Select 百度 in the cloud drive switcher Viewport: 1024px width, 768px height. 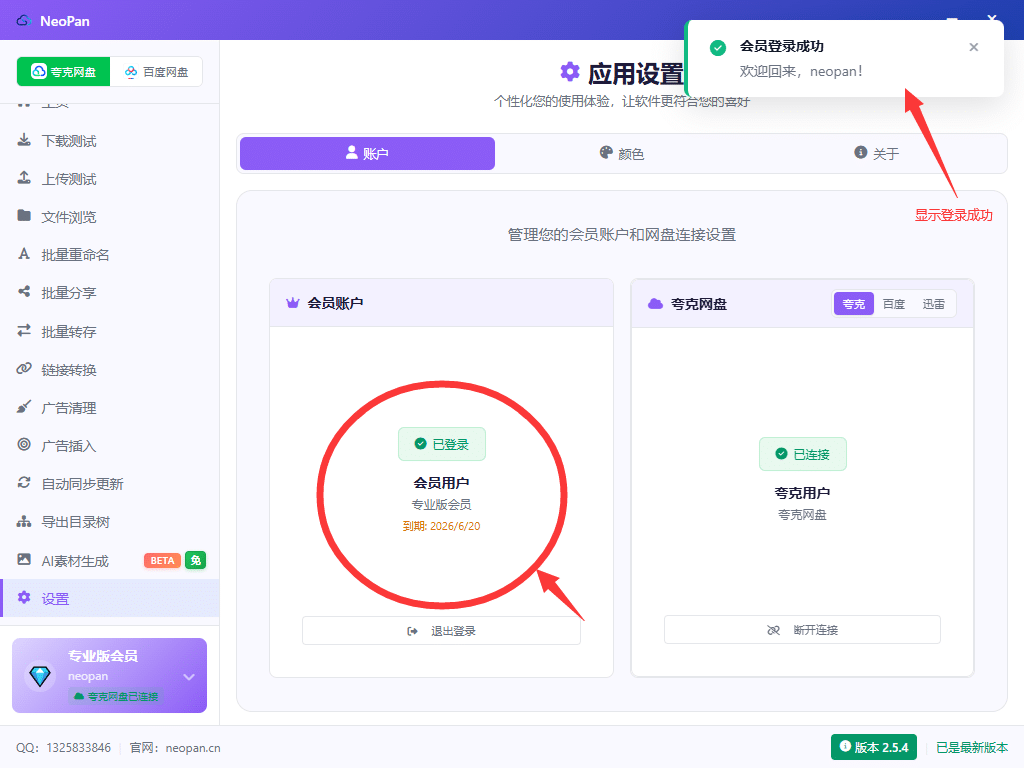coord(893,304)
